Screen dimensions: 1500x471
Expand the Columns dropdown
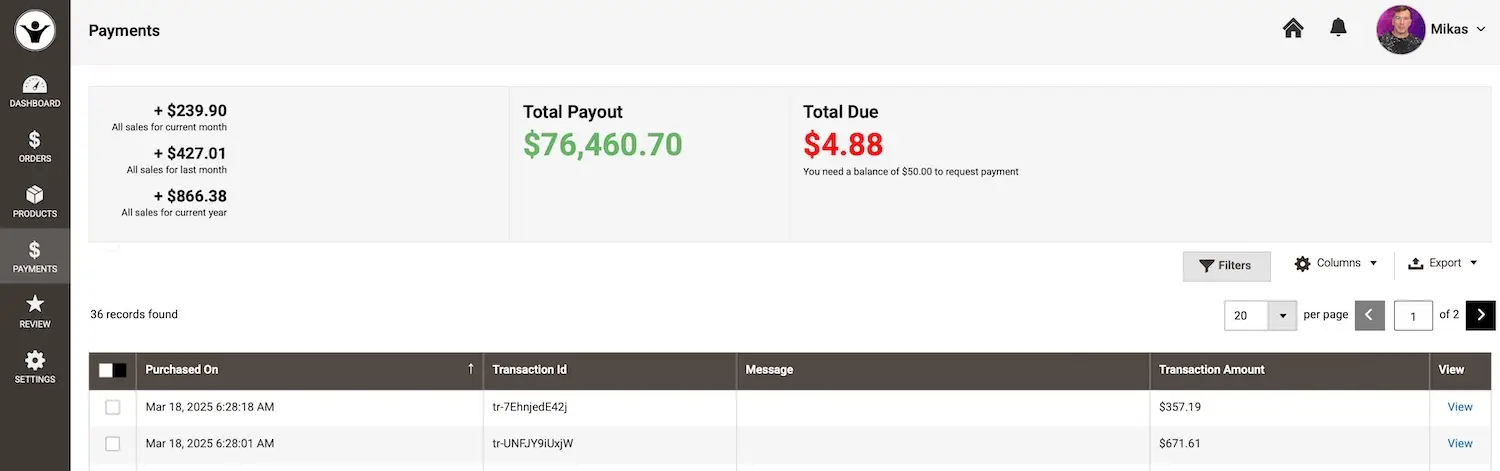tap(1336, 264)
